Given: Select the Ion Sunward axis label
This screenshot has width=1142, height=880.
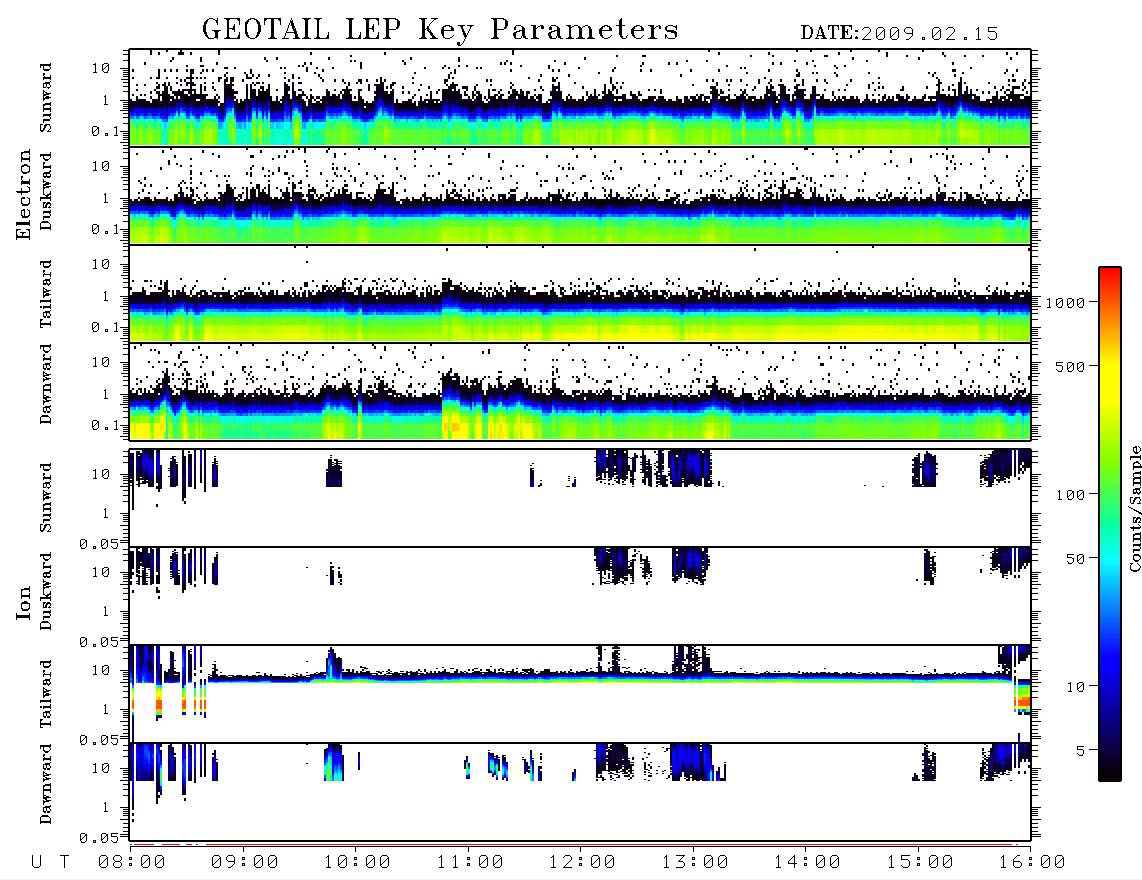Looking at the screenshot, I should tap(46, 497).
